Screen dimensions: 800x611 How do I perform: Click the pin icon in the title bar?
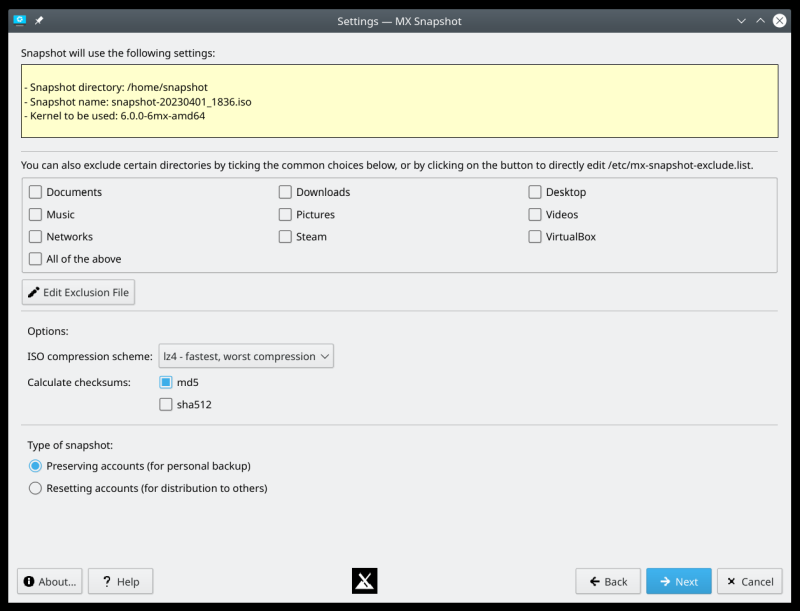pos(39,20)
